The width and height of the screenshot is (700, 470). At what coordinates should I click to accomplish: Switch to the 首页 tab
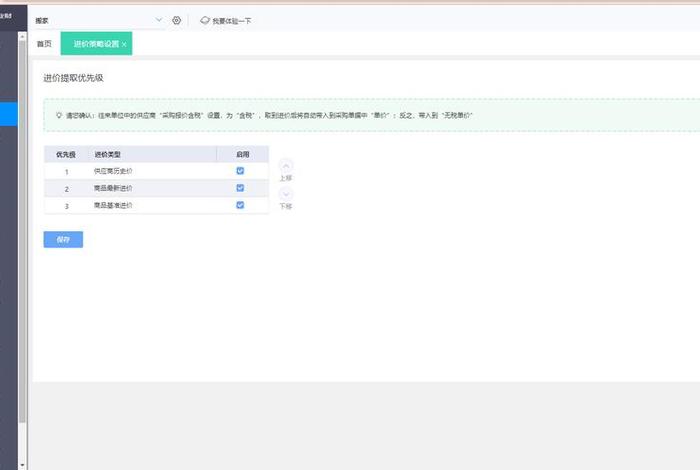[44, 44]
